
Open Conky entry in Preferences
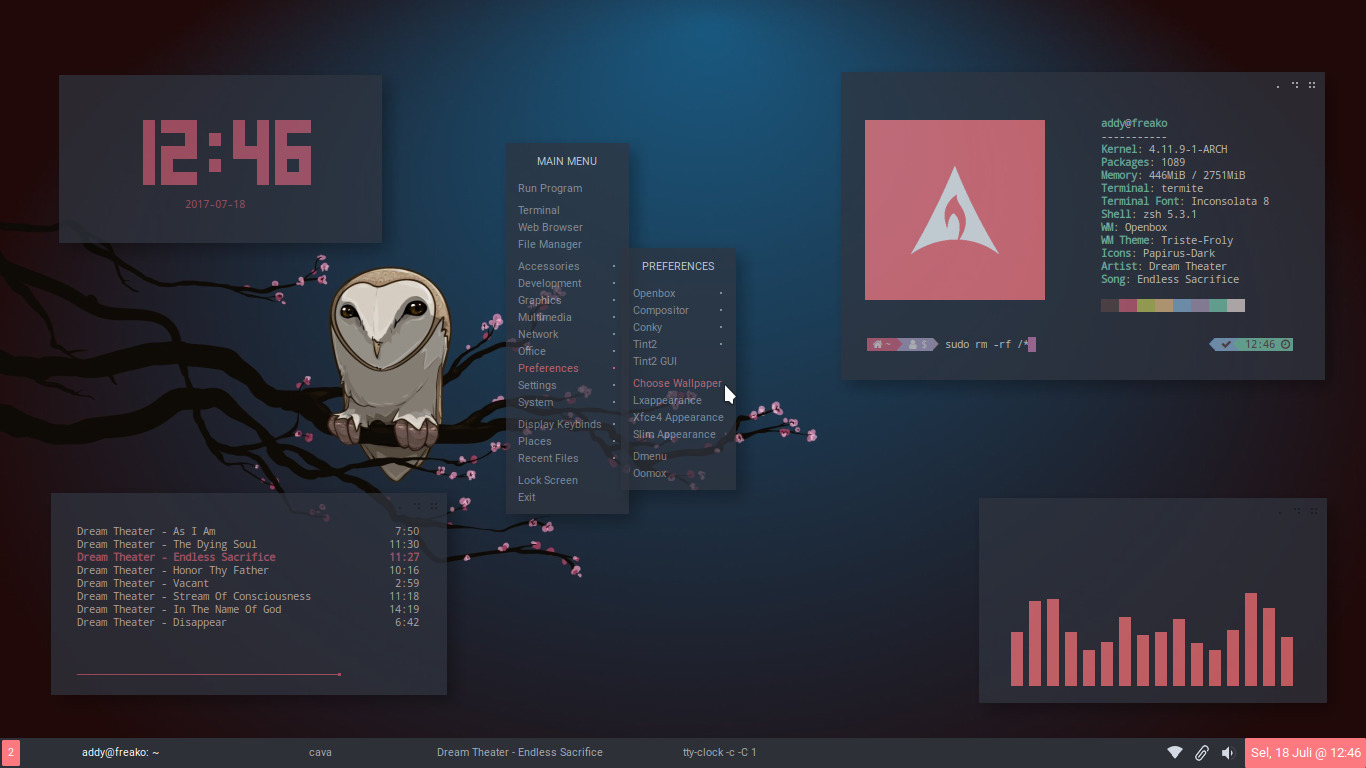click(678, 327)
